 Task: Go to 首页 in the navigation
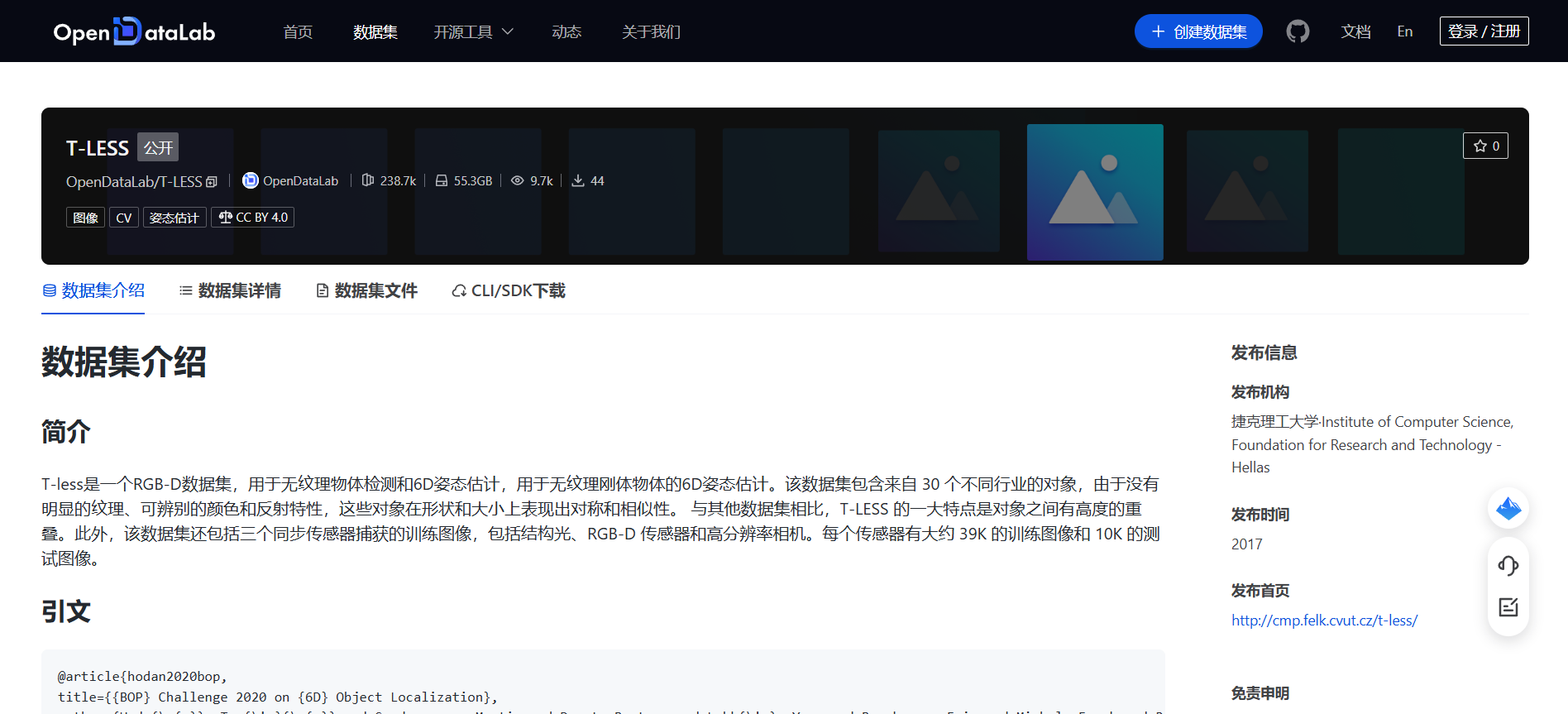coord(298,31)
